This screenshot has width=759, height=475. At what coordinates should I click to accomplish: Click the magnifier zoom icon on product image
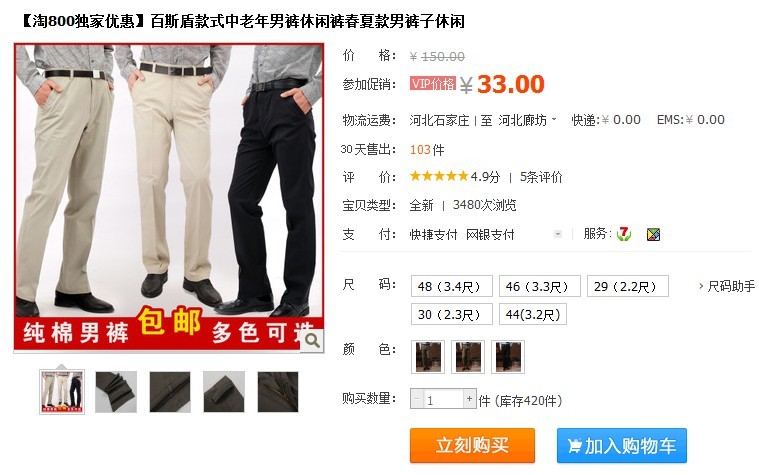coord(312,341)
